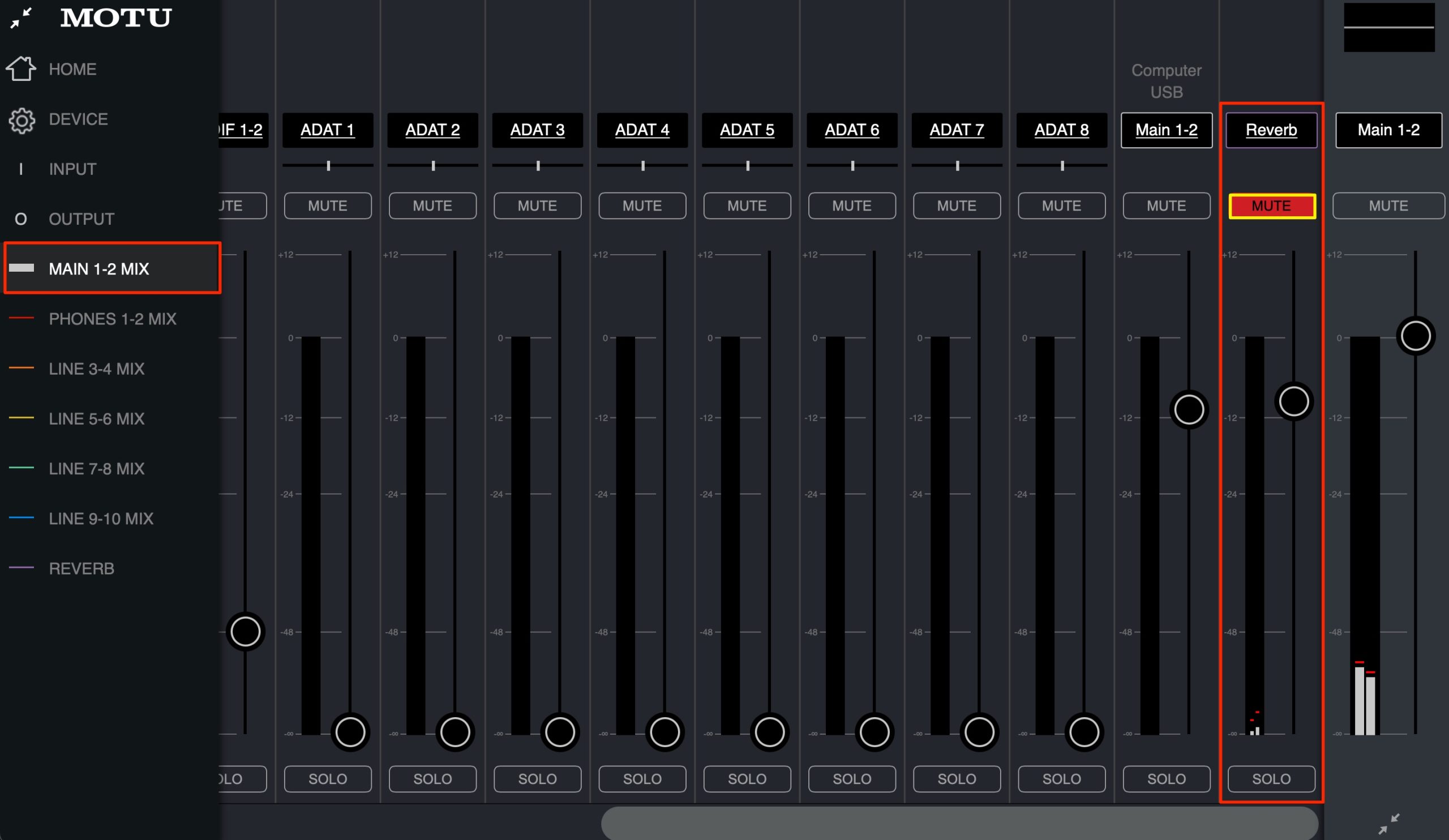This screenshot has height=840, width=1449.
Task: Mute the Computer USB Main 1-2 channel
Action: click(x=1167, y=206)
